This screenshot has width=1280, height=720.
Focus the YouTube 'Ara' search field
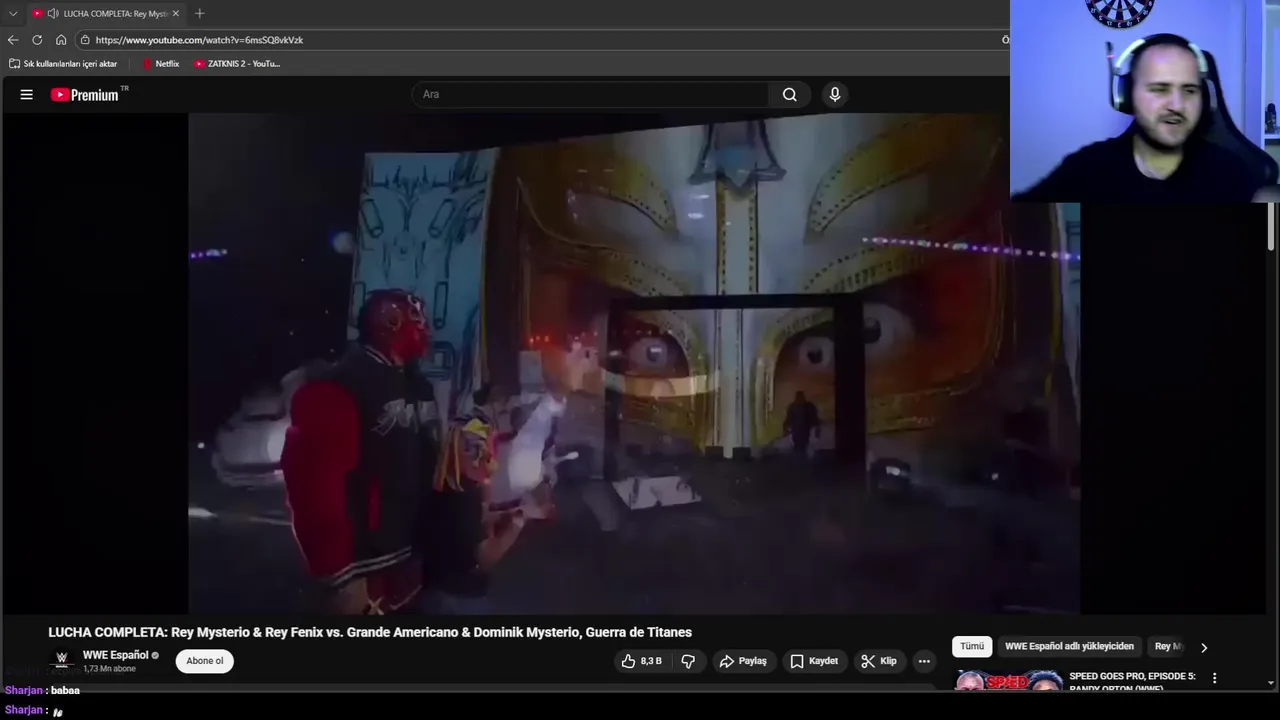[590, 94]
